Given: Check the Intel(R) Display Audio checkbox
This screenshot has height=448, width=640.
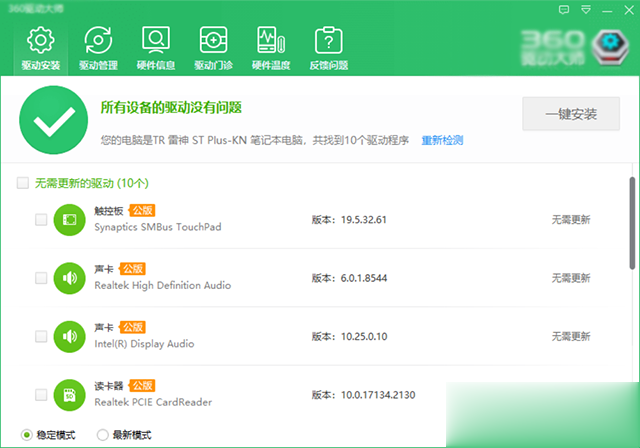Looking at the screenshot, I should 41,337.
